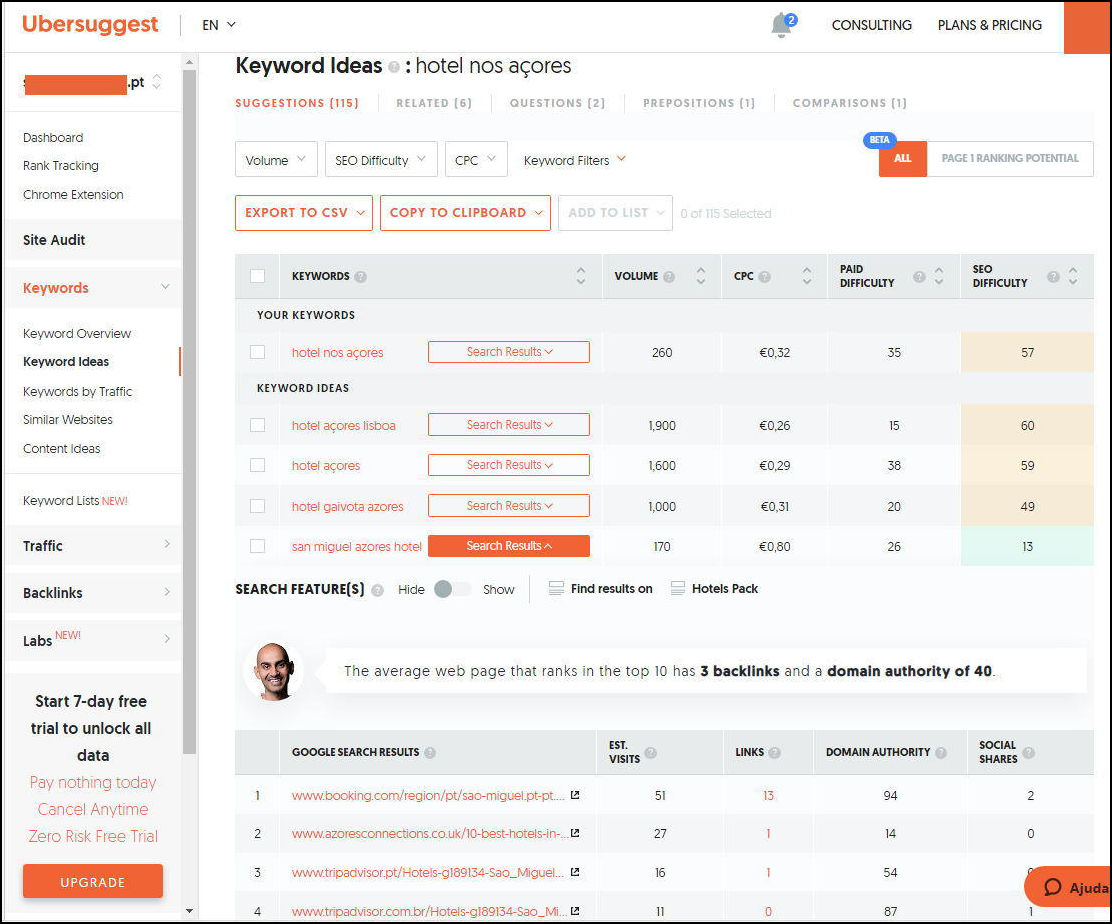This screenshot has width=1112, height=924.
Task: Open the notifications bell icon
Action: [x=782, y=25]
